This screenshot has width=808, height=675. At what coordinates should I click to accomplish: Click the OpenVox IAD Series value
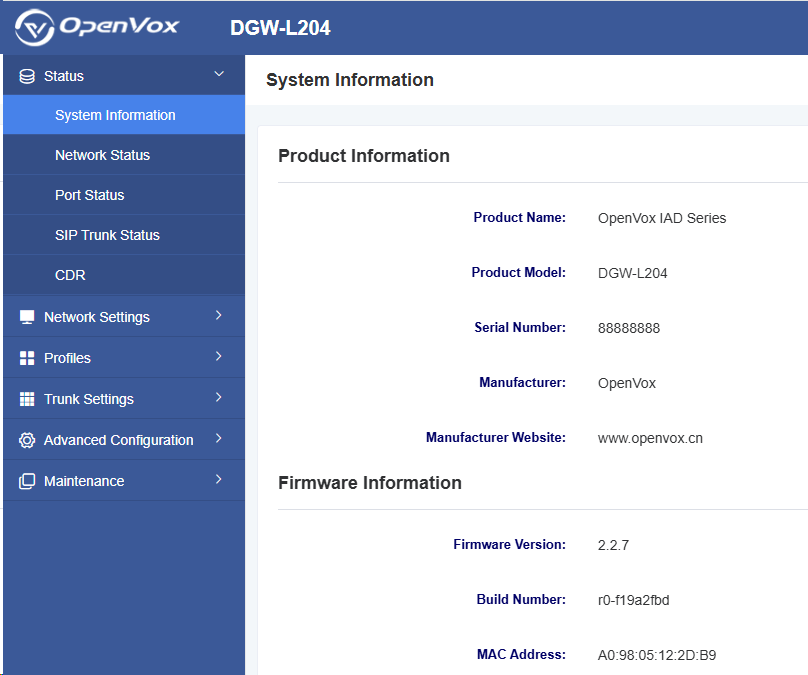[662, 218]
